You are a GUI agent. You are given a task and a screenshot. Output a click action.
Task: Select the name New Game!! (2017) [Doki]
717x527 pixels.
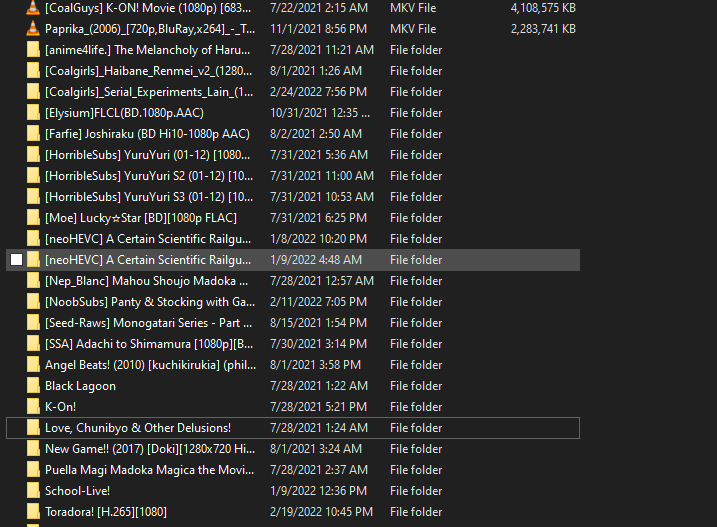(150, 449)
